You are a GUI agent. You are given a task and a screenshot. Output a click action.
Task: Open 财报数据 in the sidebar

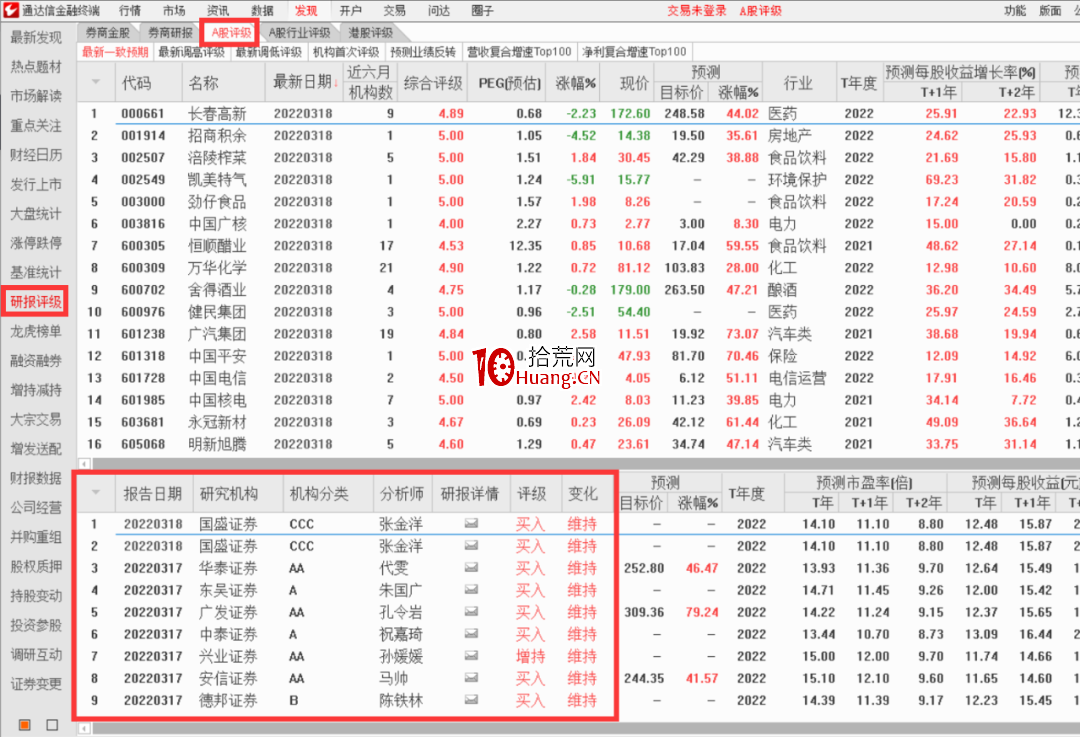coord(36,478)
